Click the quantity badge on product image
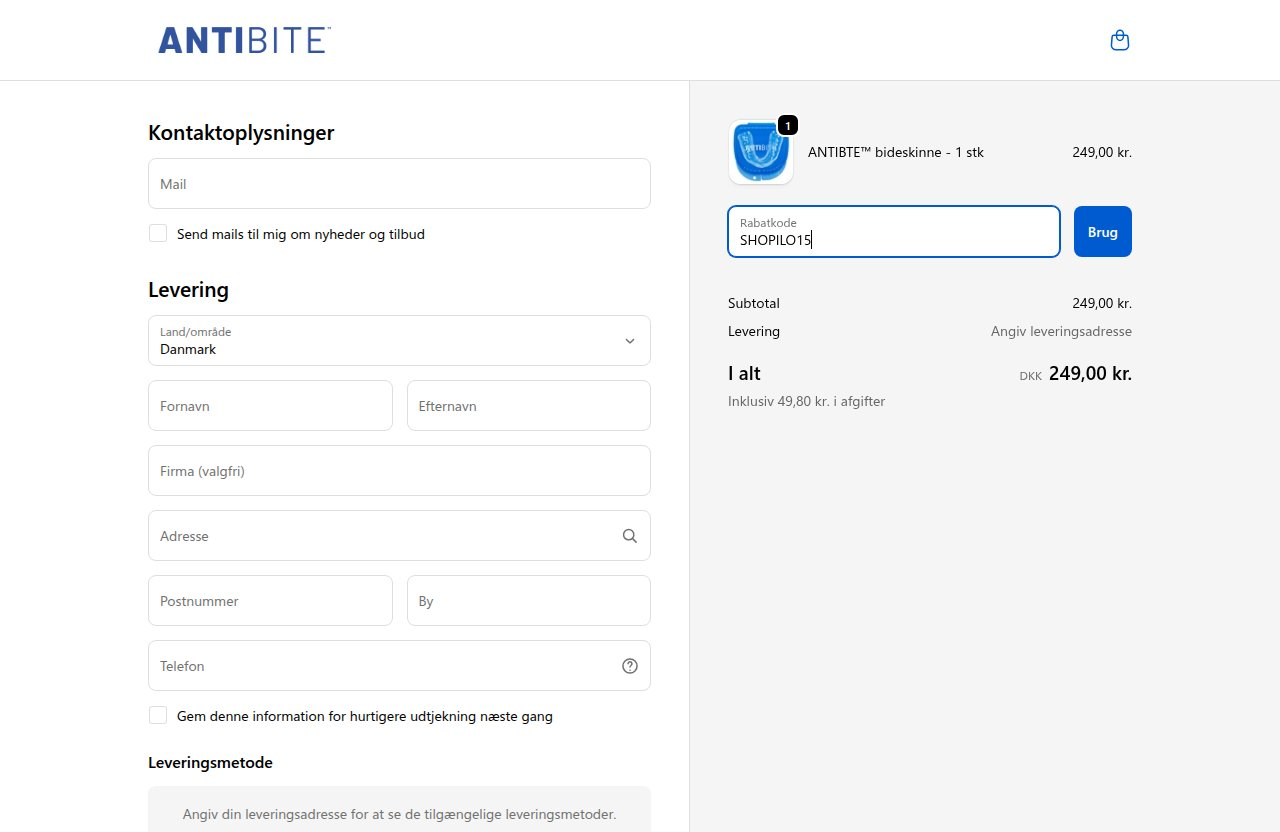 coord(788,125)
